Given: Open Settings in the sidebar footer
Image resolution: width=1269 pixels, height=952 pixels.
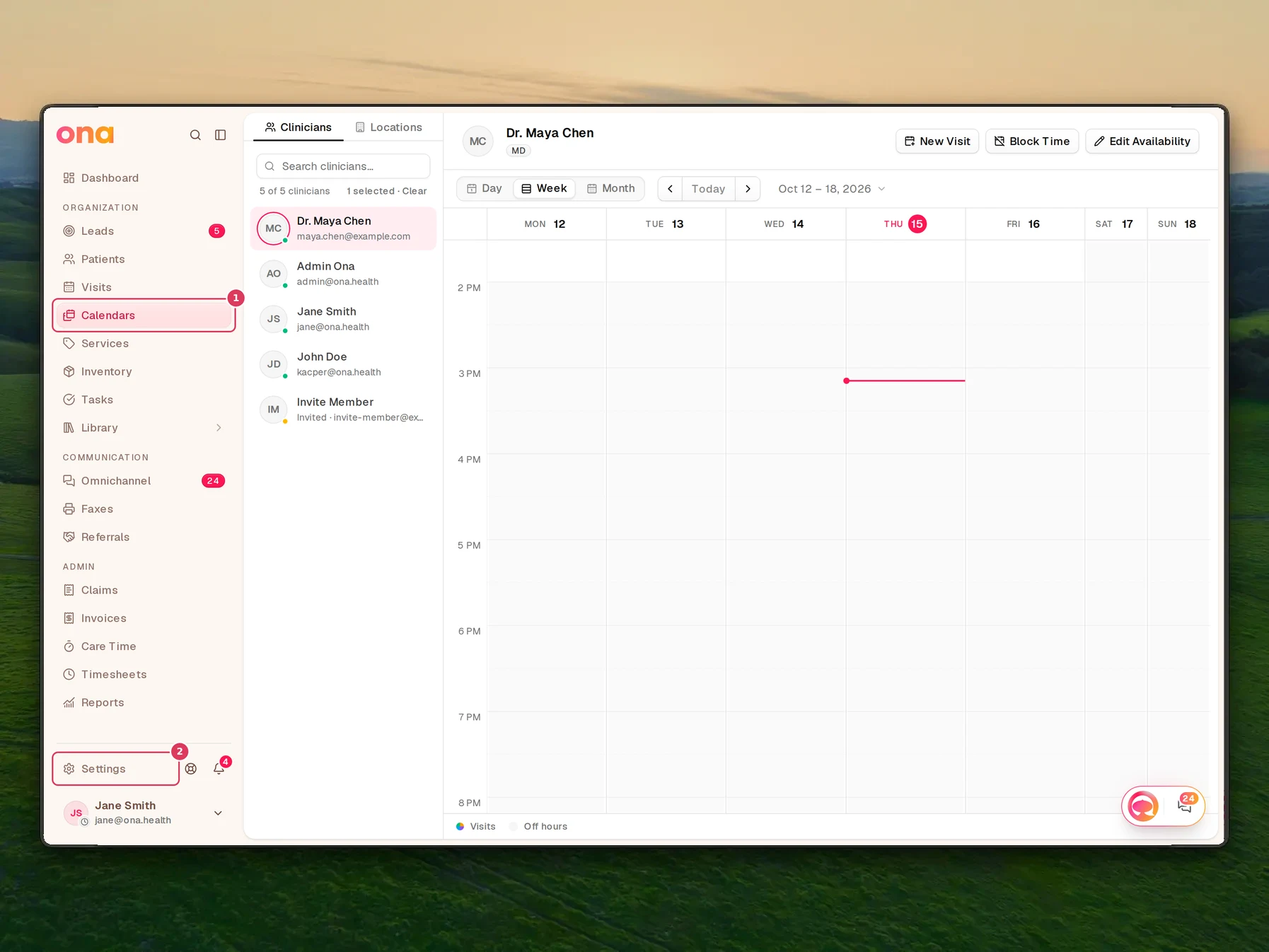Looking at the screenshot, I should (x=116, y=769).
